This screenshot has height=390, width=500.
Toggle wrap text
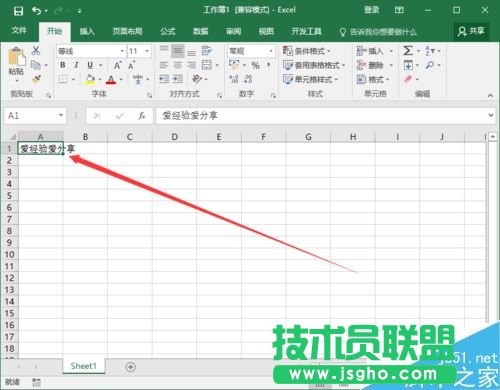(x=207, y=51)
